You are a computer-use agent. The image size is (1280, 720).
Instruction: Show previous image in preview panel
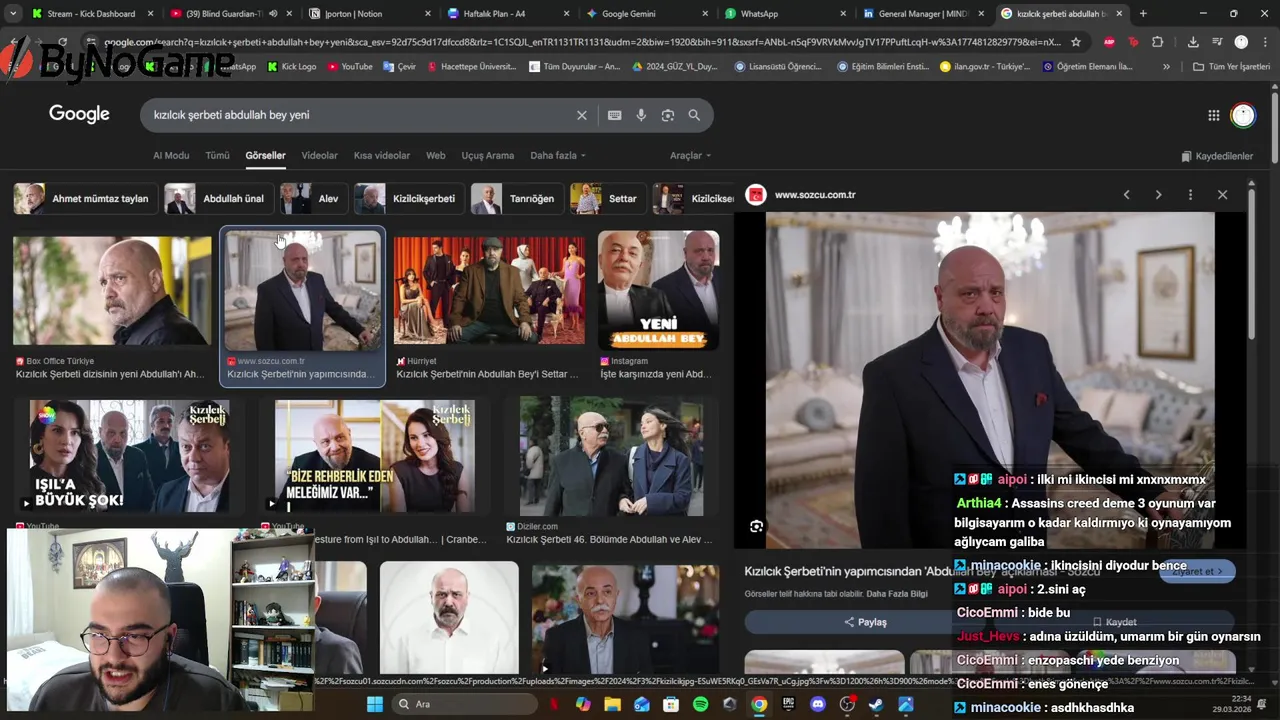1126,195
